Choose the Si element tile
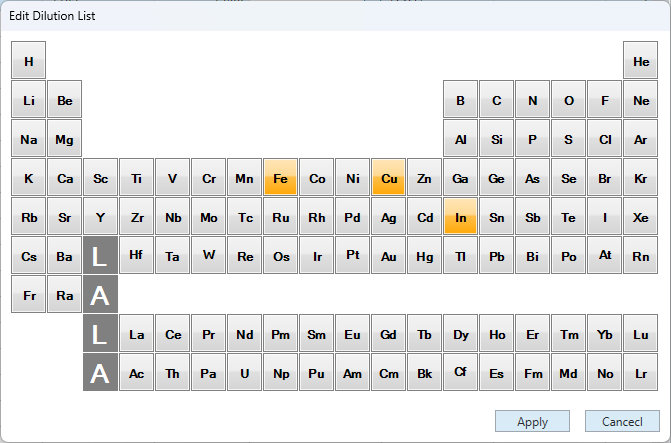The width and height of the screenshot is (671, 443). click(496, 138)
